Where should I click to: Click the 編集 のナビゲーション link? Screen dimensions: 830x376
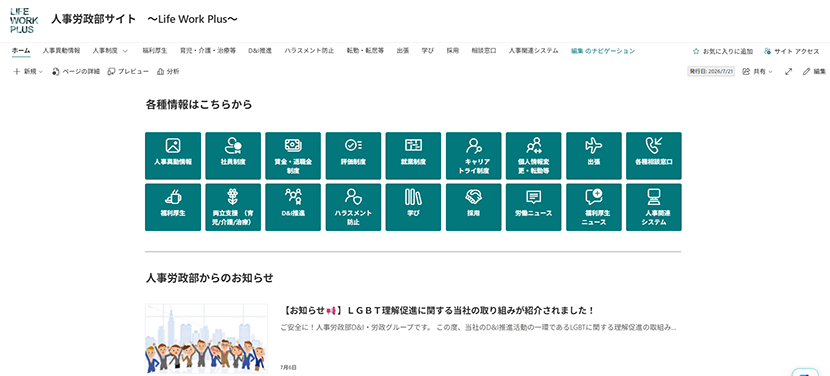[x=603, y=51]
